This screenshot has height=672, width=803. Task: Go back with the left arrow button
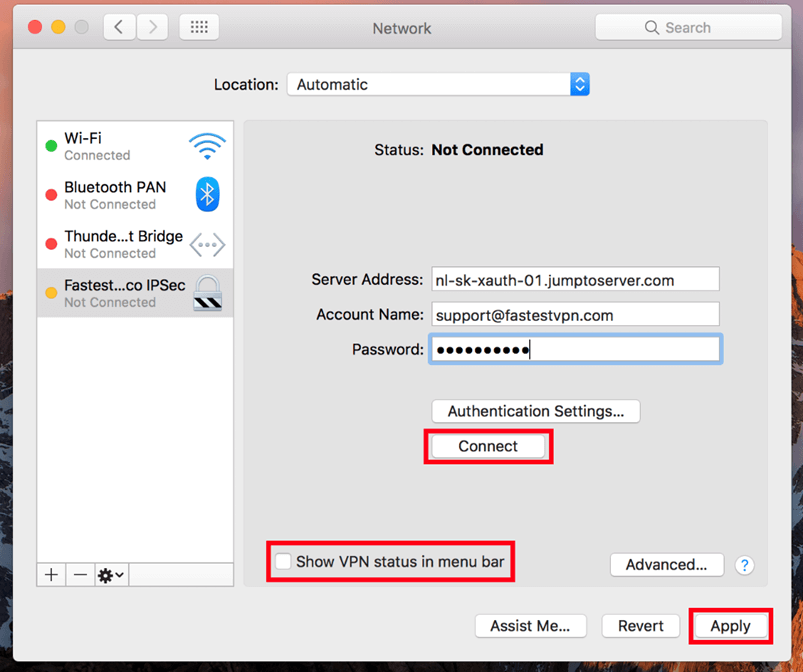tap(119, 27)
